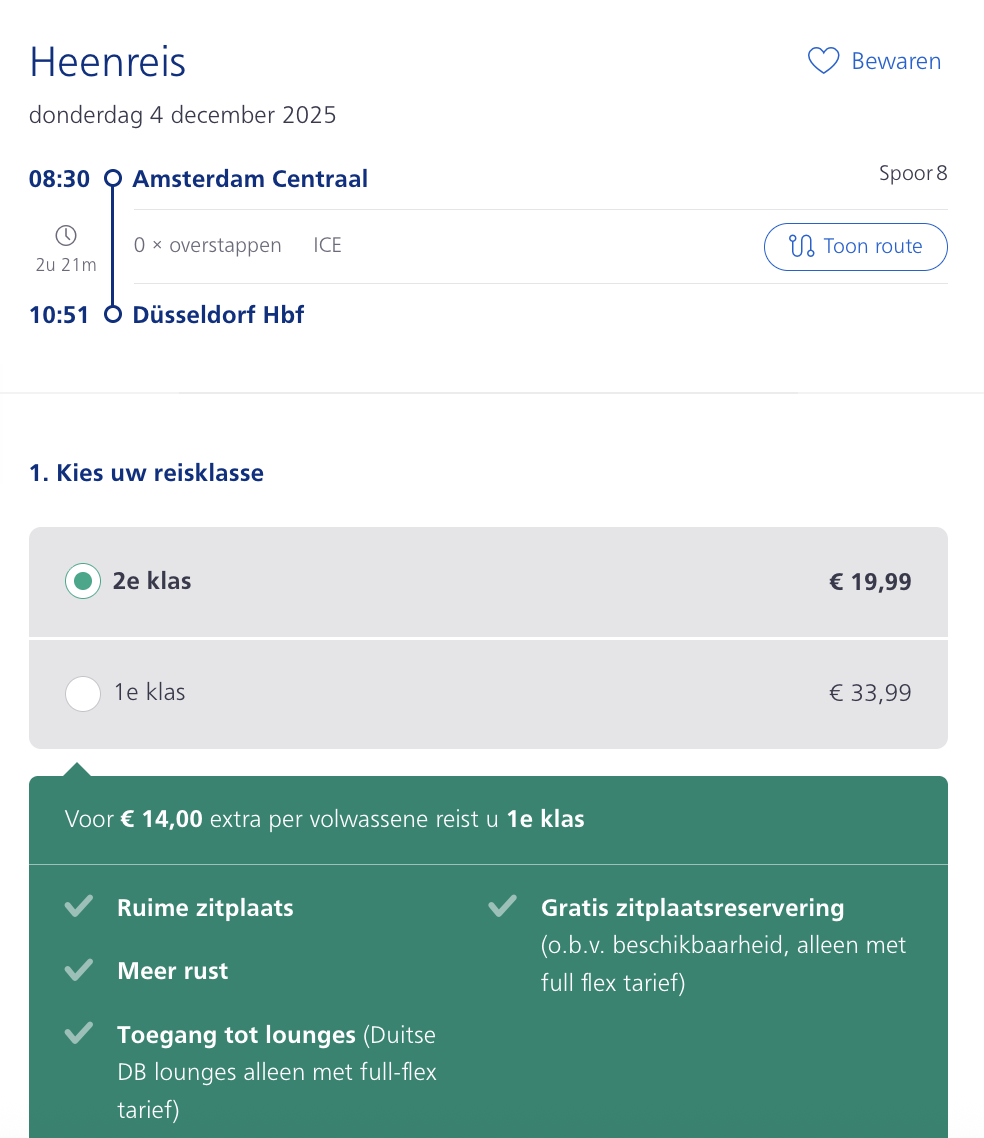Click the checkmark beside Toegang tot lounges
This screenshot has height=1138, width=984.
[x=79, y=1034]
